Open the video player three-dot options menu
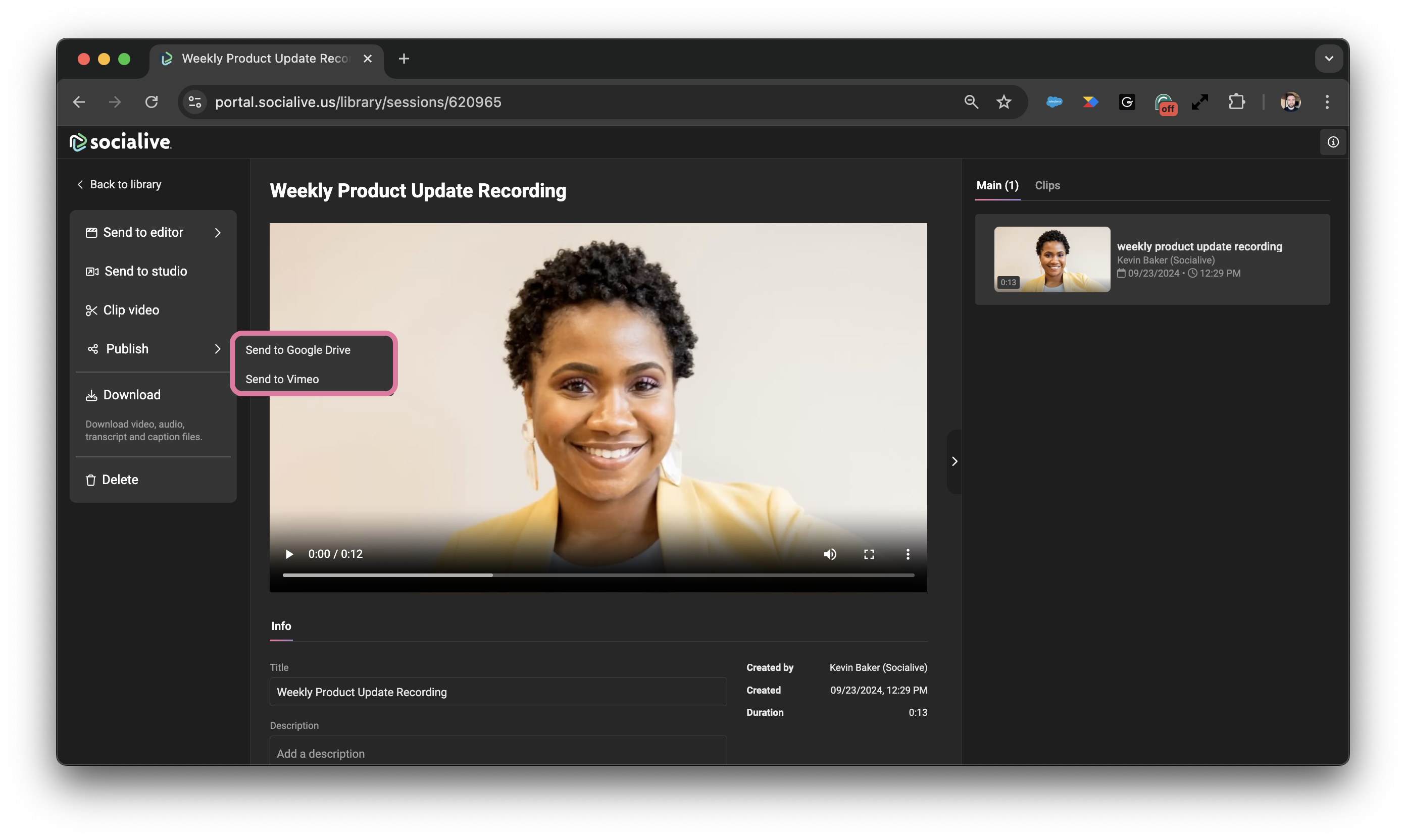The width and height of the screenshot is (1406, 840). [x=907, y=554]
